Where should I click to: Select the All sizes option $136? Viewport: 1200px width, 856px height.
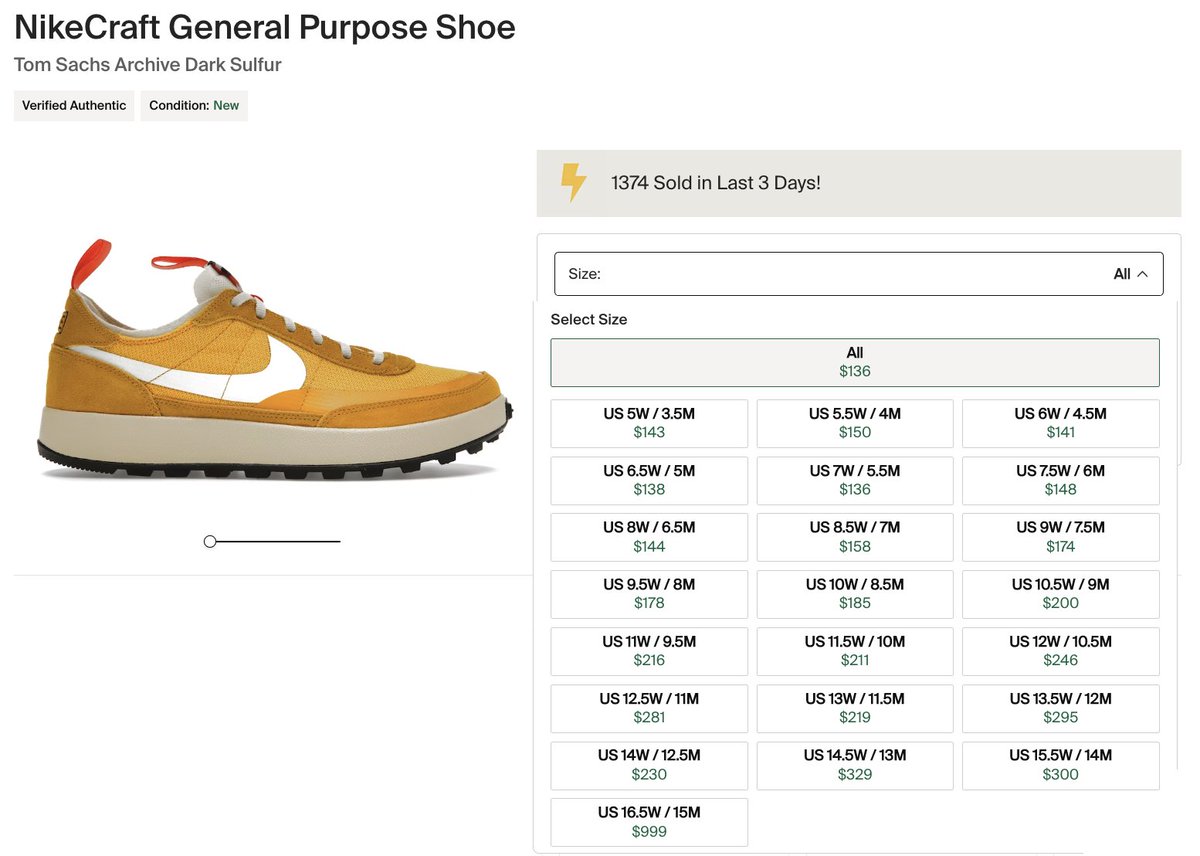(x=855, y=362)
